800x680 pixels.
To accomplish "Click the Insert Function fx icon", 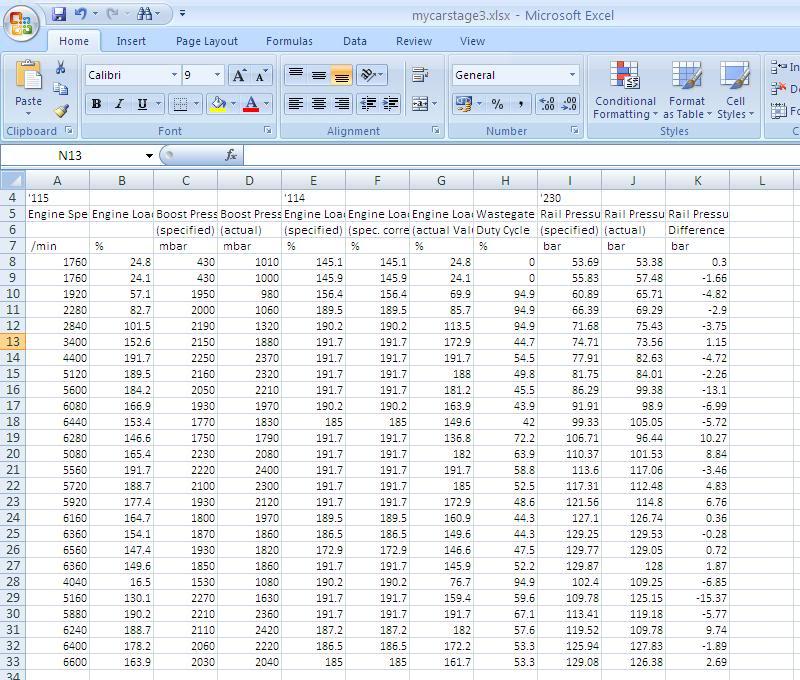I will pos(231,155).
